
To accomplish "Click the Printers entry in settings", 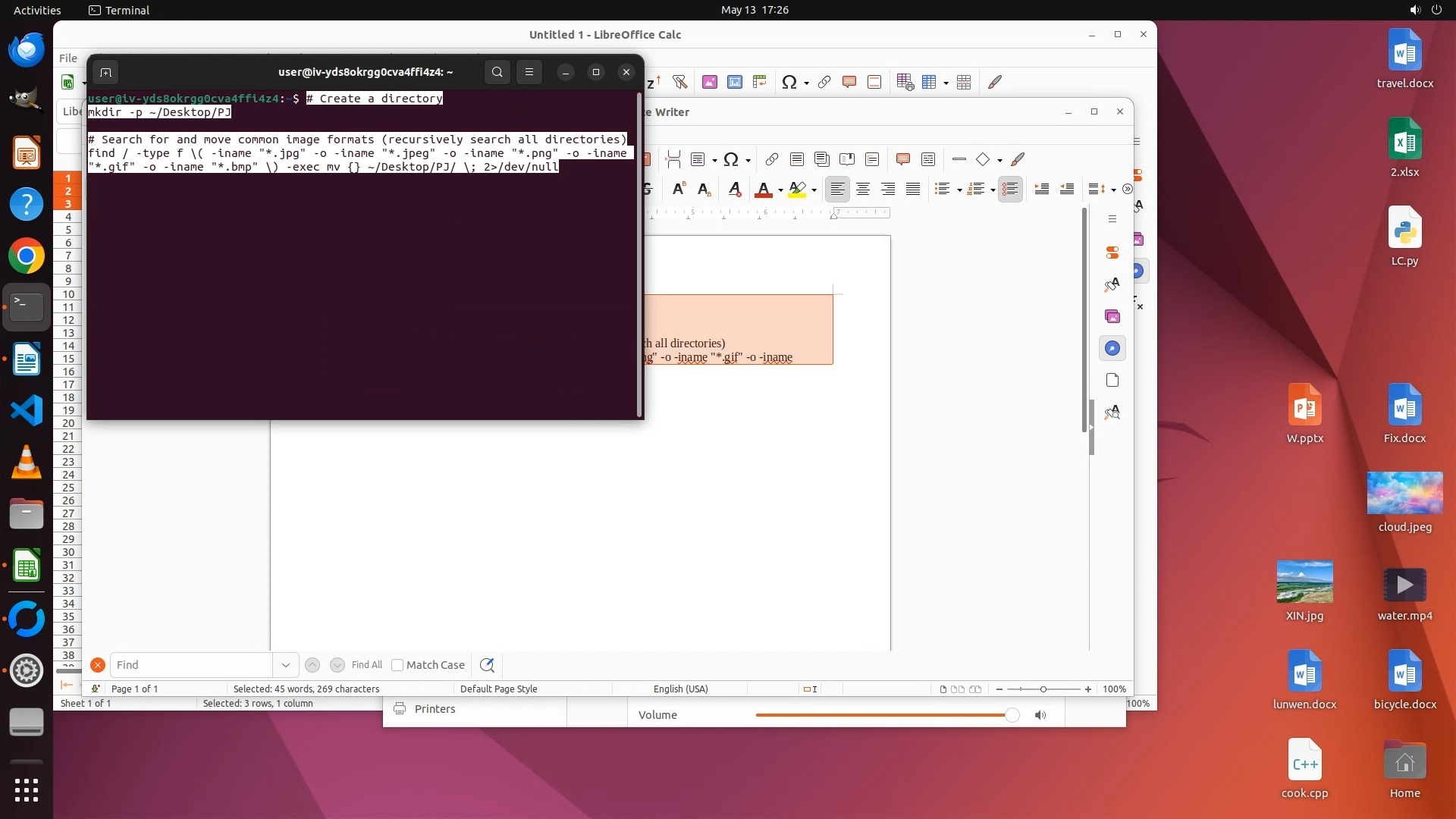I will pos(435,709).
